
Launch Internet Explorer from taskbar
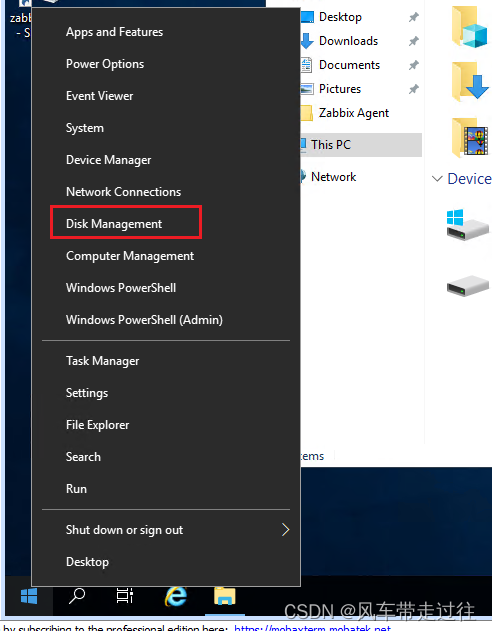coord(176,596)
